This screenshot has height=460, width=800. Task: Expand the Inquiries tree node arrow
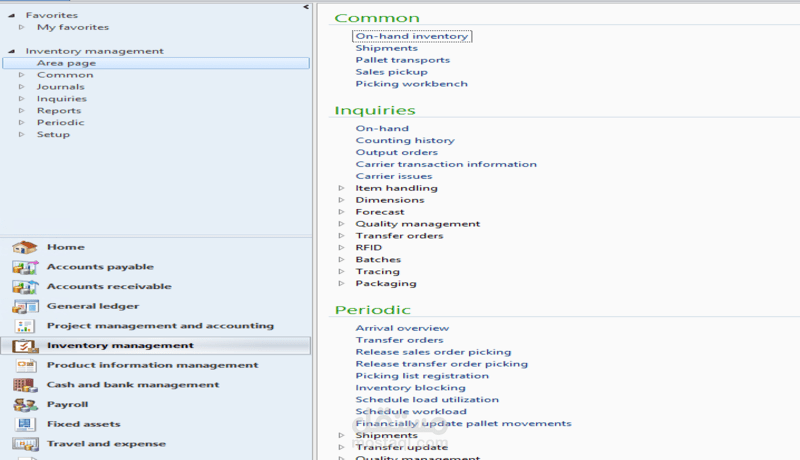pos(21,98)
